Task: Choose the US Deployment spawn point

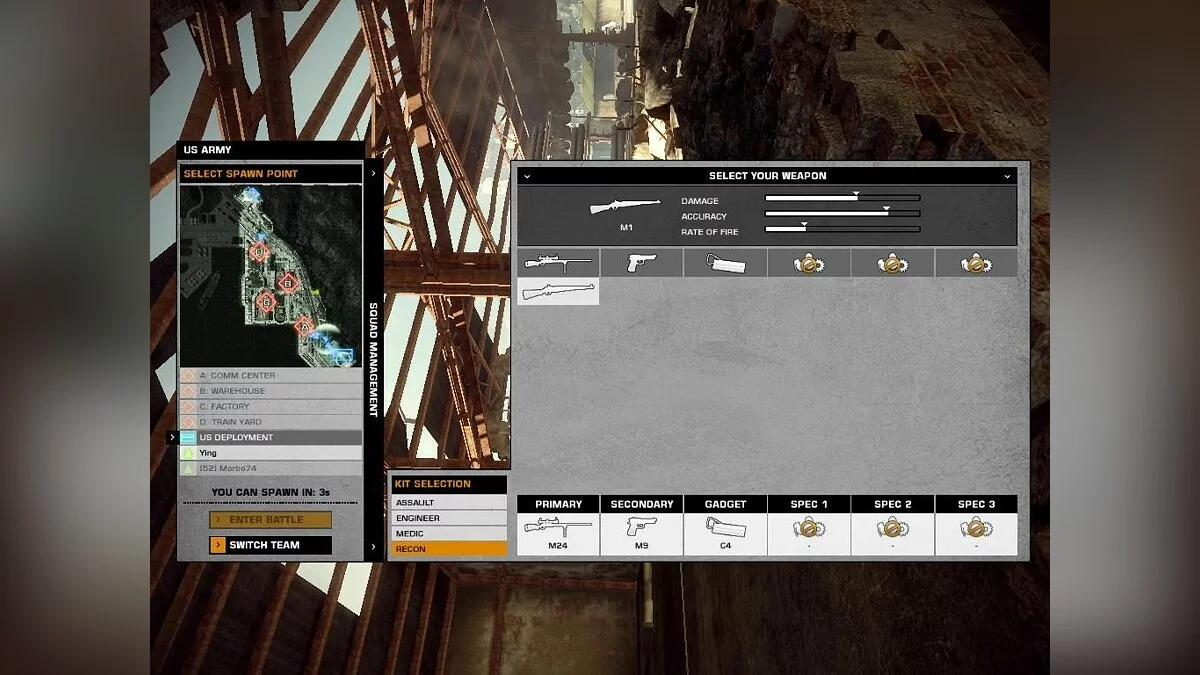Action: (270, 438)
